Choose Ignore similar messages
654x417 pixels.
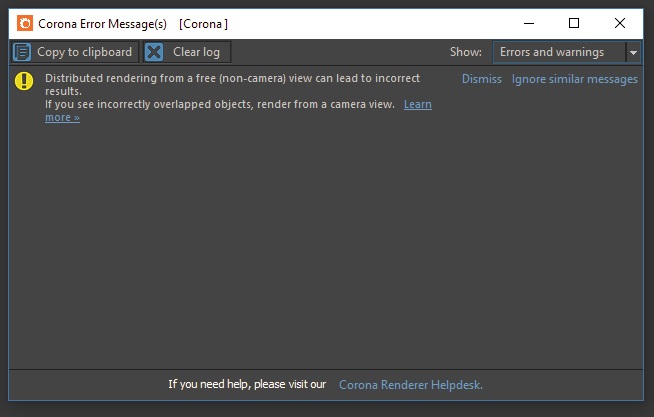[x=574, y=79]
